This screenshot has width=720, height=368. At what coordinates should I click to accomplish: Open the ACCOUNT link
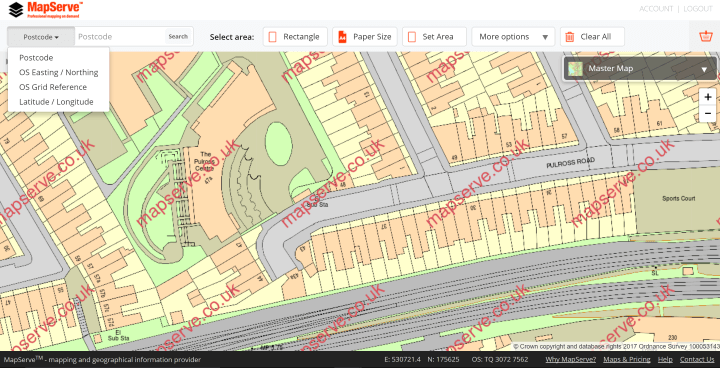coord(656,9)
